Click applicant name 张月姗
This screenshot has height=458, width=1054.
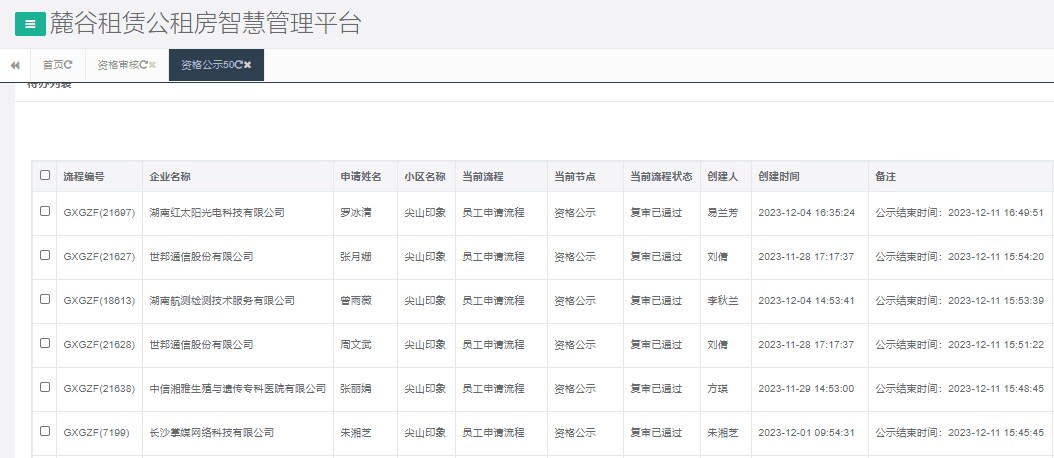pyautogui.click(x=356, y=257)
